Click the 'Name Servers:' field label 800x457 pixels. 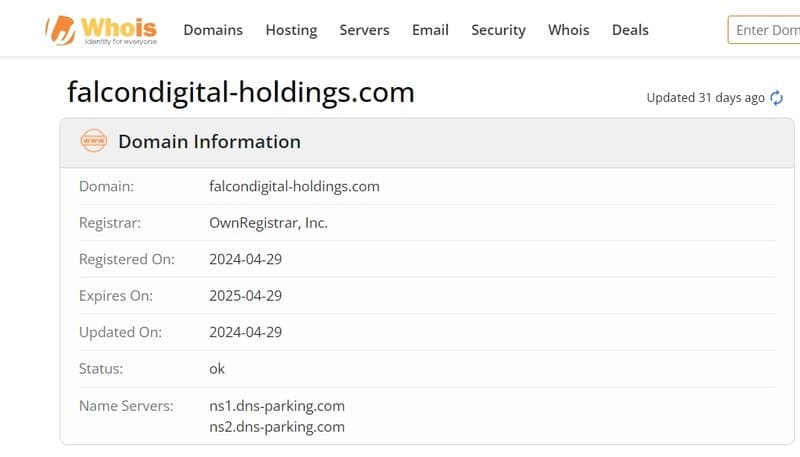click(126, 406)
